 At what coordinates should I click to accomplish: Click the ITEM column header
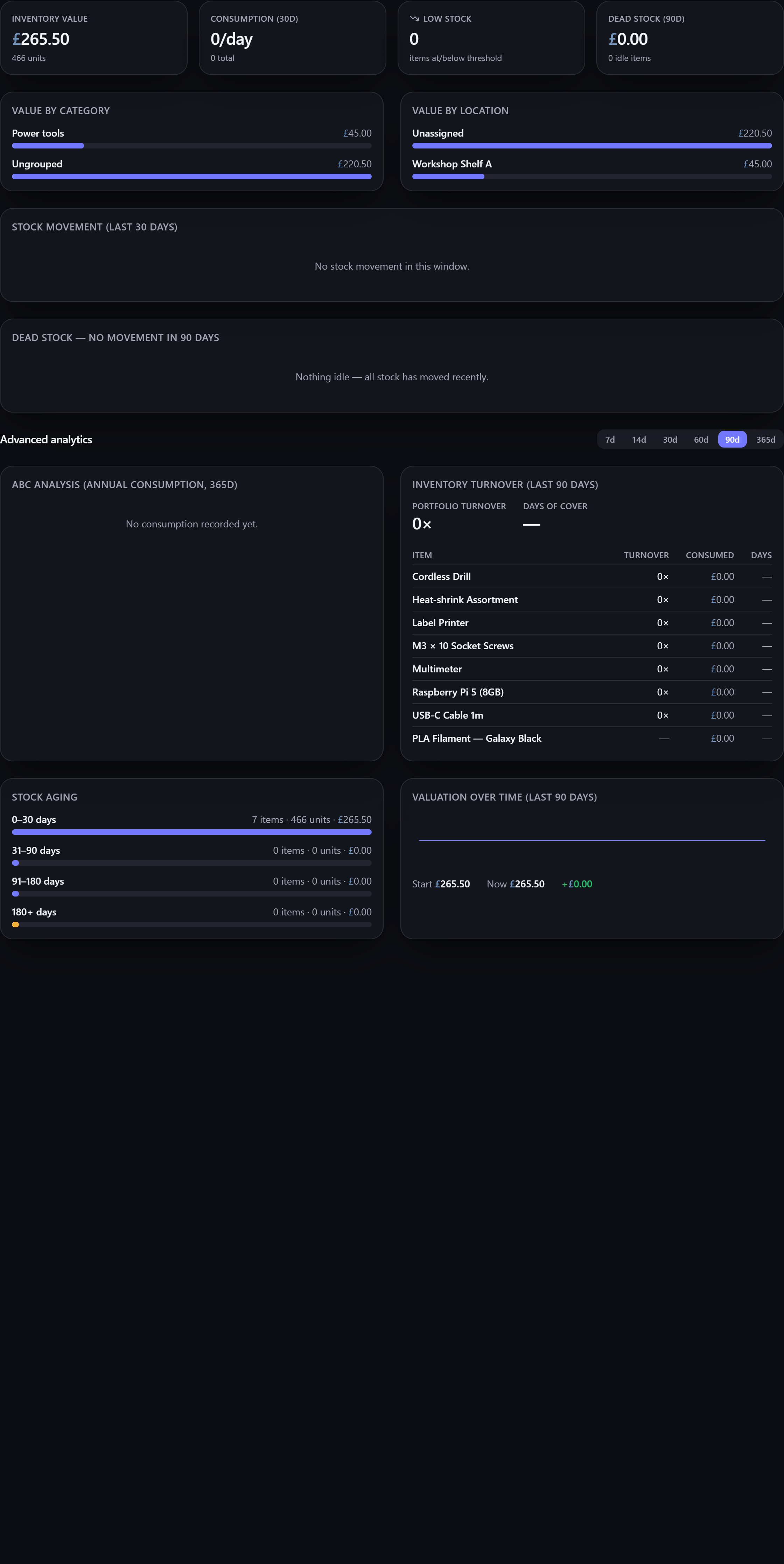(422, 555)
